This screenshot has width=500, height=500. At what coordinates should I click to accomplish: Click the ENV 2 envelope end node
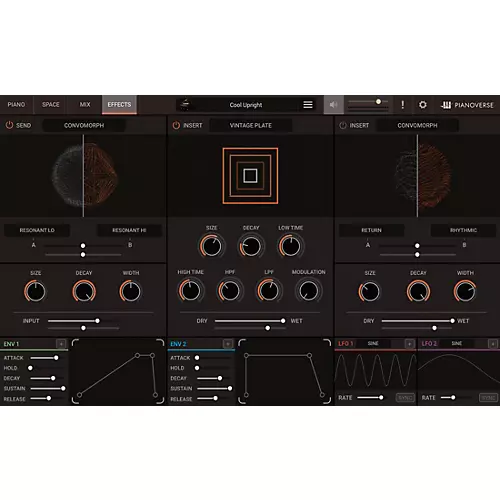point(322,395)
